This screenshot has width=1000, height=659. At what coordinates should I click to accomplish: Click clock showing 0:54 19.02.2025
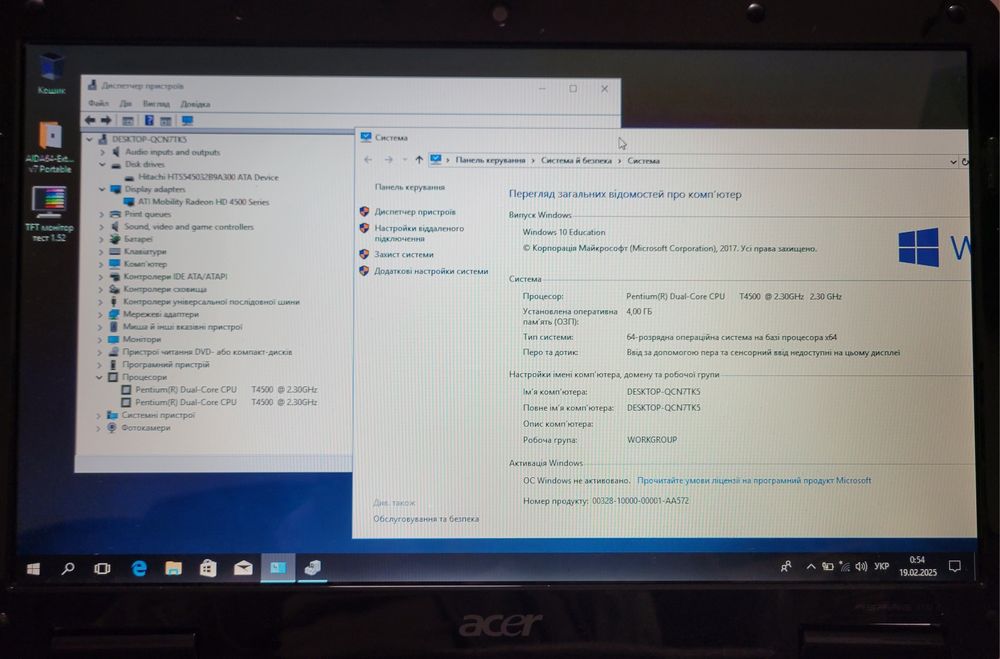pyautogui.click(x=918, y=566)
